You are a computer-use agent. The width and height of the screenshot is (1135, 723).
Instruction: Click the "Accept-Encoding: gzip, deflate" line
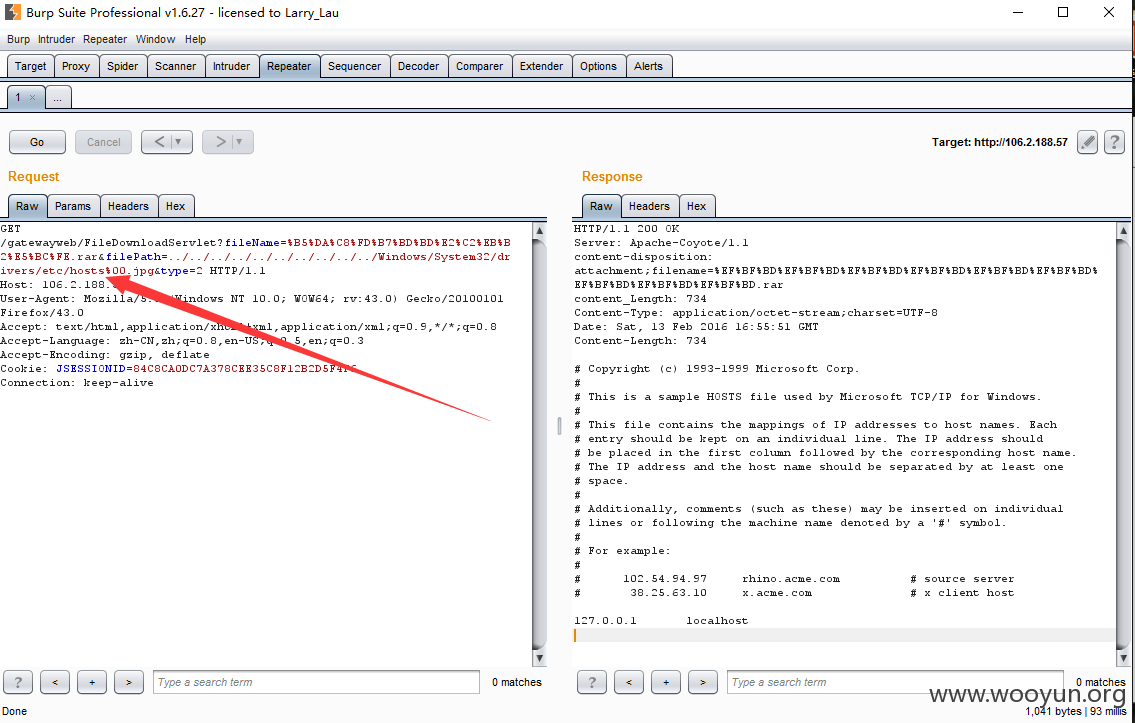[x=105, y=355]
